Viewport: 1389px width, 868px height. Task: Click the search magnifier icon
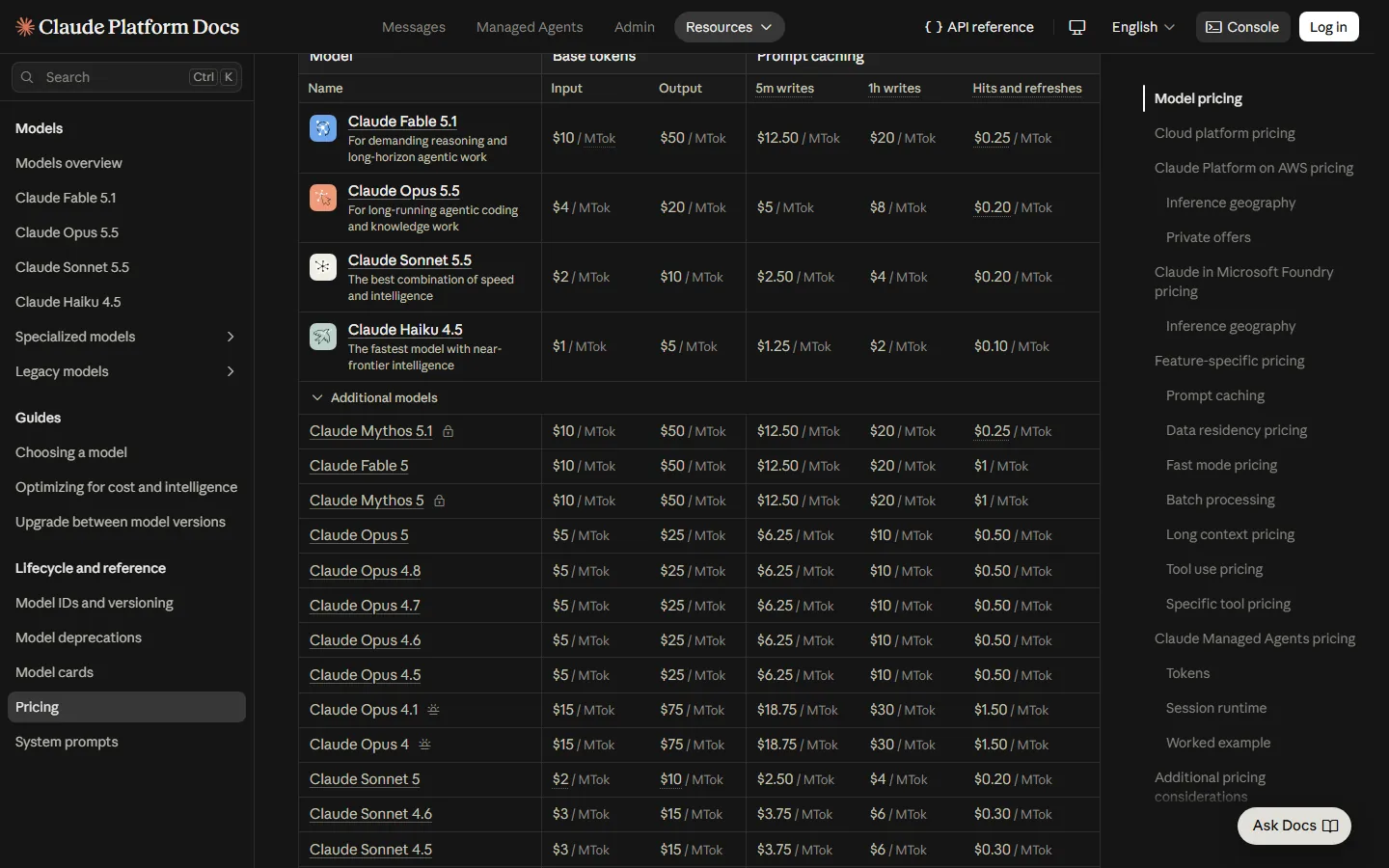tap(27, 77)
